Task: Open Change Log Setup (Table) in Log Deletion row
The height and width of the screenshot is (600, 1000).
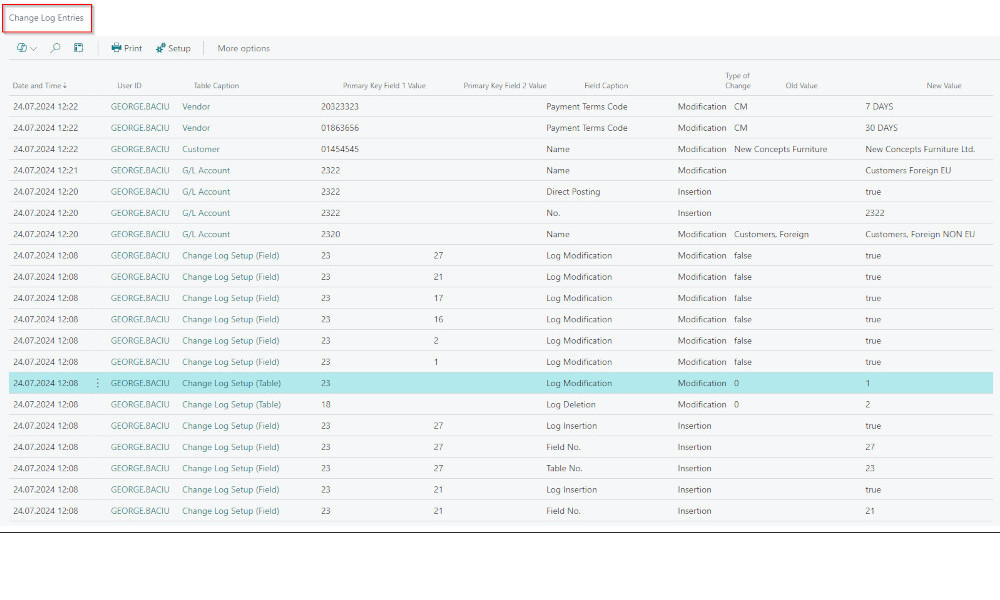Action: 232,404
